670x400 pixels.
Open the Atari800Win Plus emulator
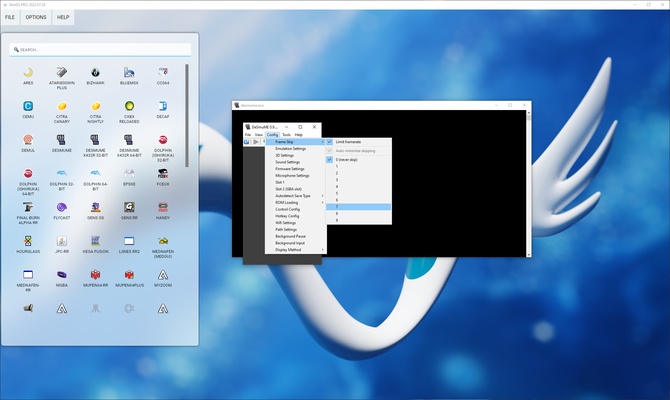click(62, 72)
